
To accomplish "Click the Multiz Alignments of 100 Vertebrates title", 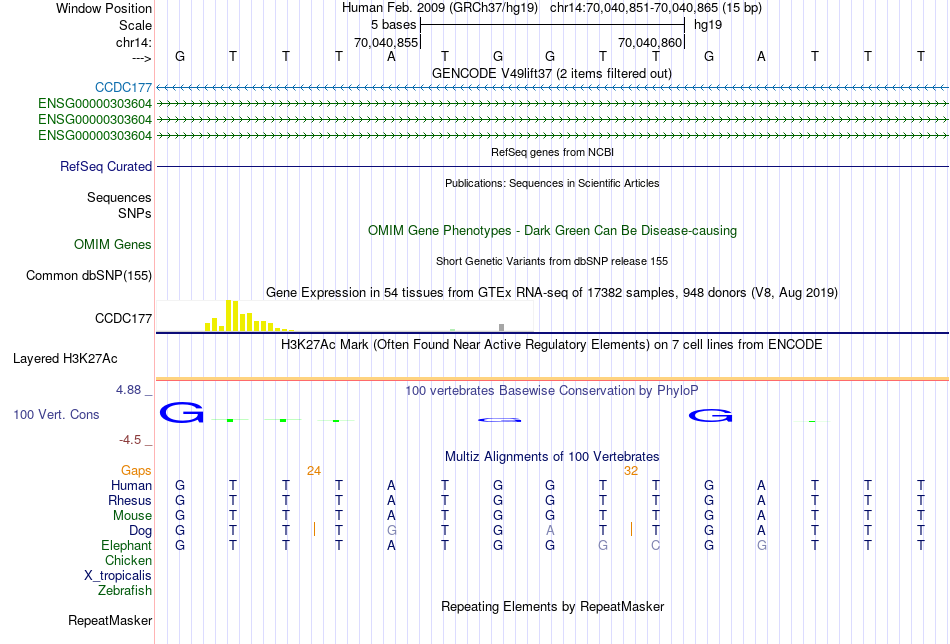I will pyautogui.click(x=552, y=457).
